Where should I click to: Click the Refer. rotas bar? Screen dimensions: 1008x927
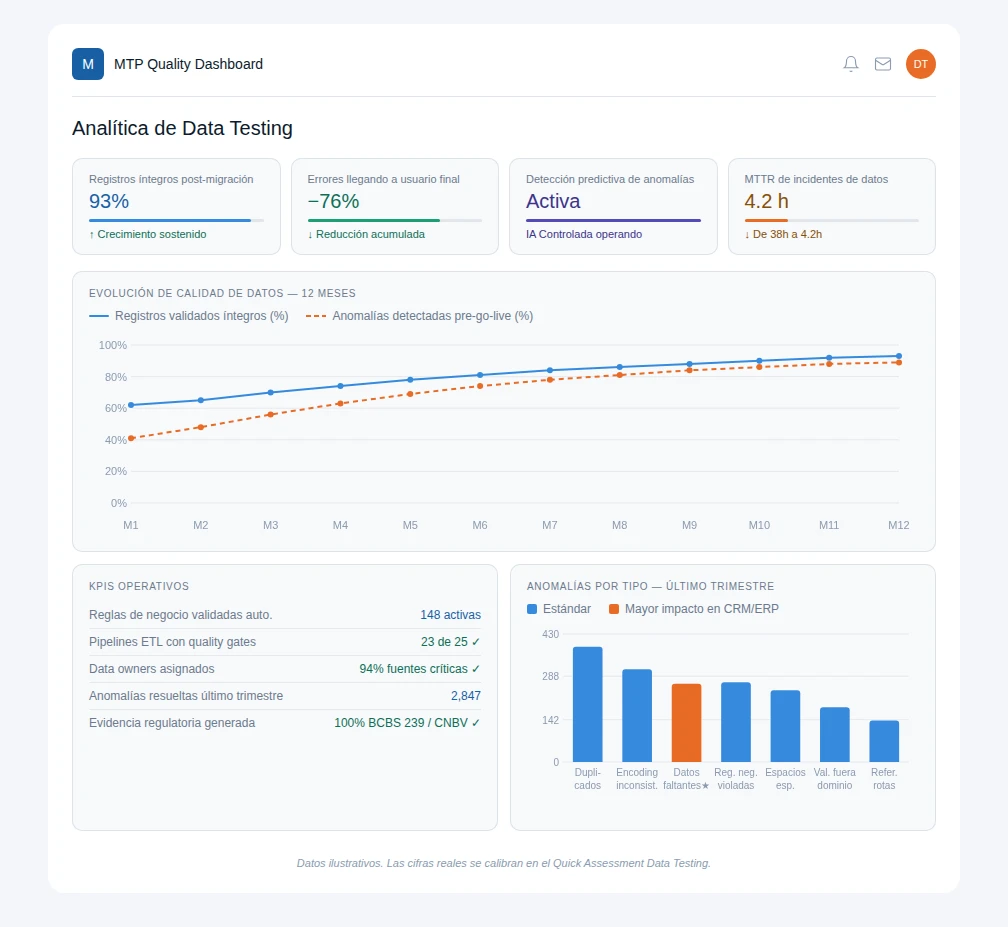click(884, 741)
